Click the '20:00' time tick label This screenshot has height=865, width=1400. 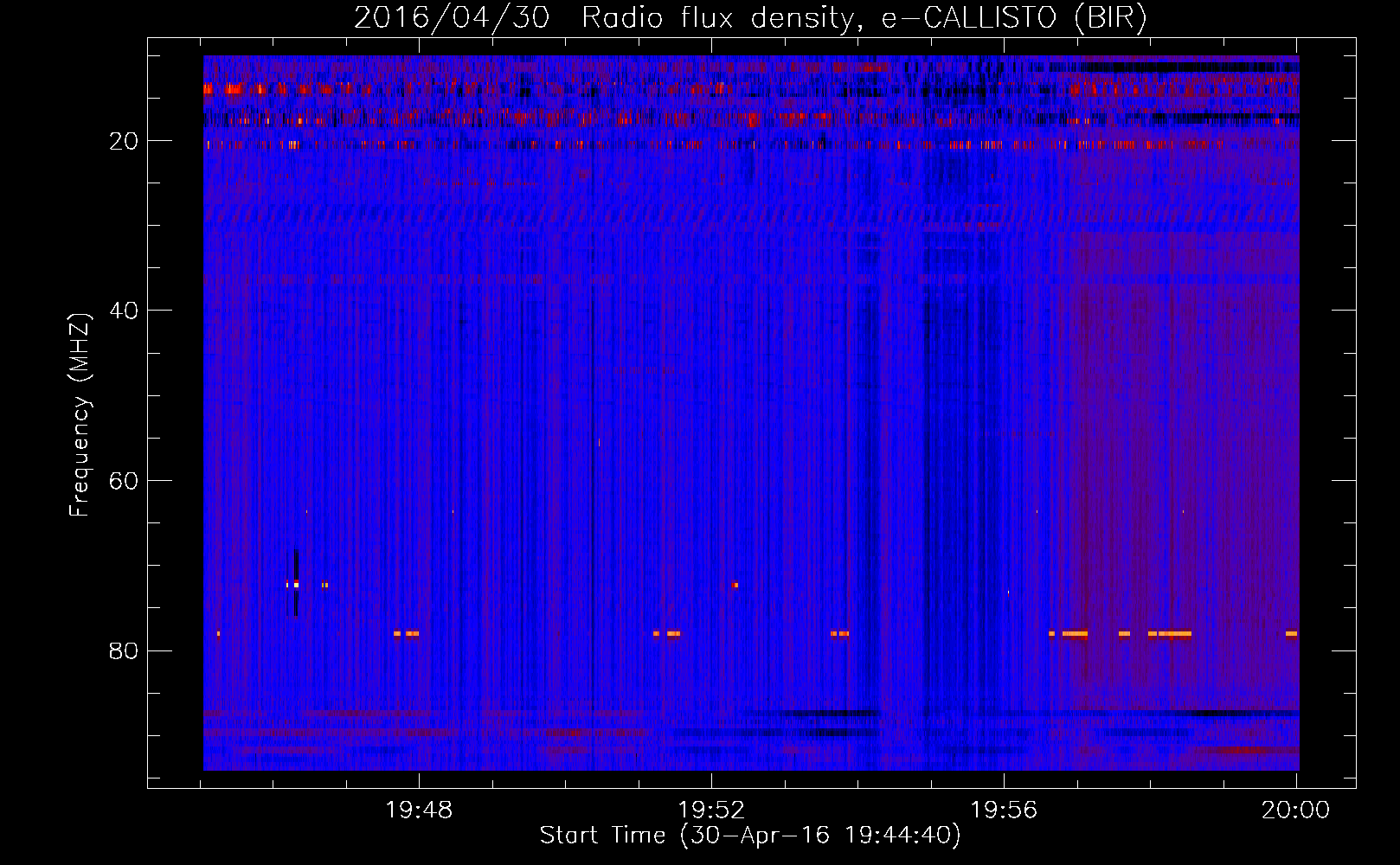coord(1295,811)
